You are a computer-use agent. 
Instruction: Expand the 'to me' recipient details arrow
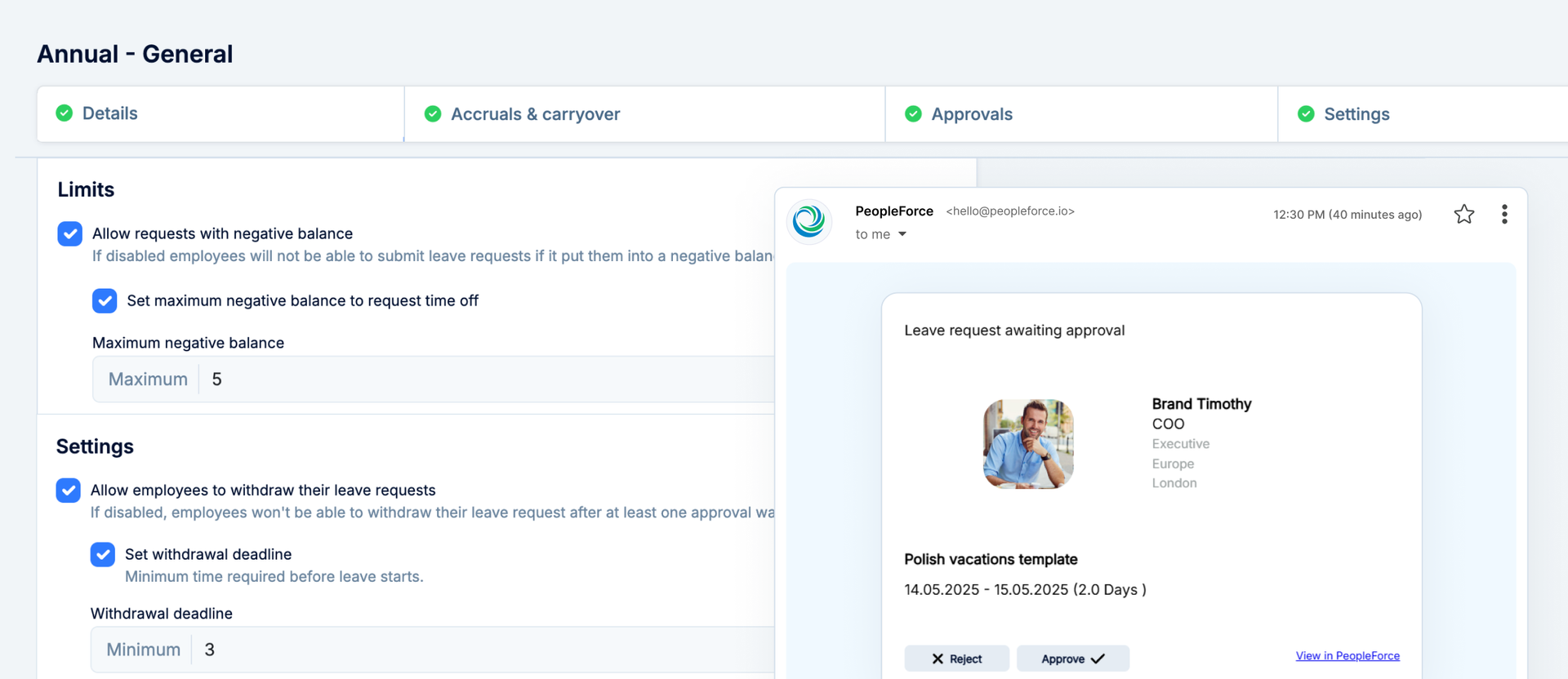902,234
